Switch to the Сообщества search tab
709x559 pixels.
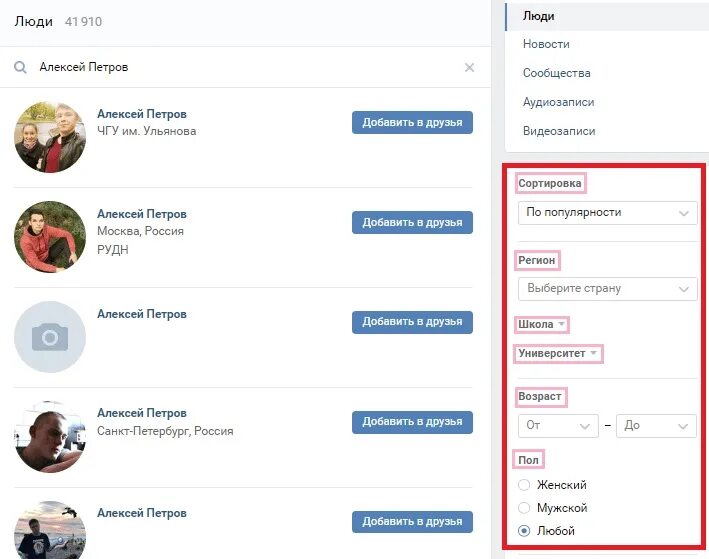[x=557, y=73]
